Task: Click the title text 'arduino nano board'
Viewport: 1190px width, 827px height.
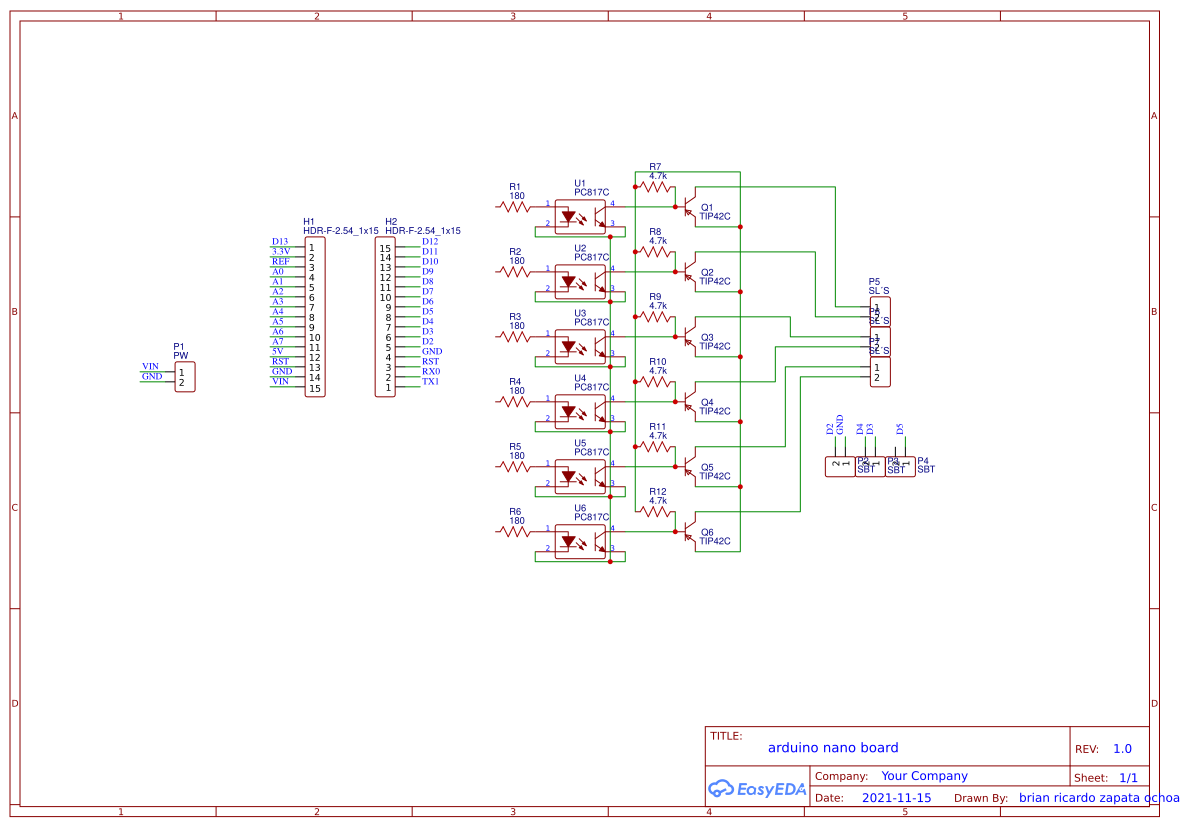Action: point(833,747)
